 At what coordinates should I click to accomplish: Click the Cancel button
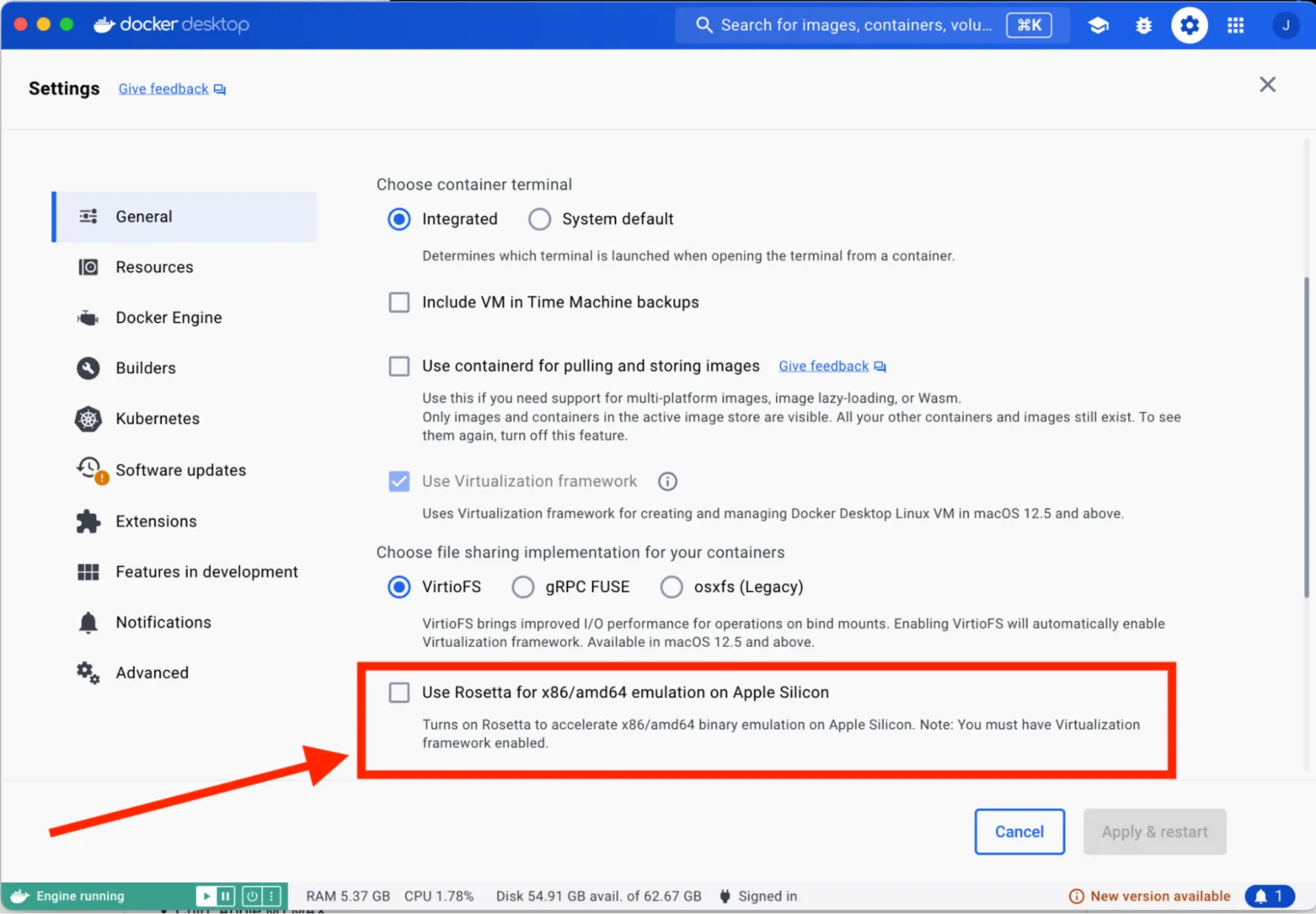[x=1020, y=832]
